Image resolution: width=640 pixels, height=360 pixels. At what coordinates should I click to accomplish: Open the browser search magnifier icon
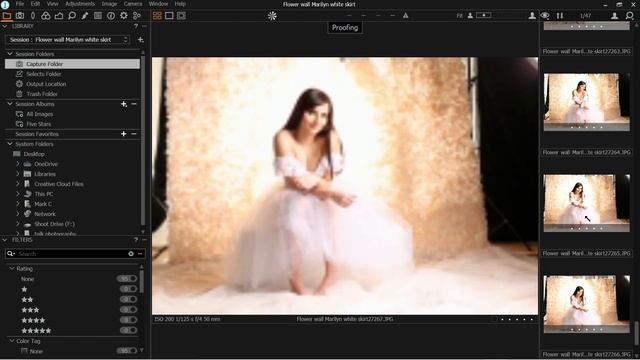[629, 16]
